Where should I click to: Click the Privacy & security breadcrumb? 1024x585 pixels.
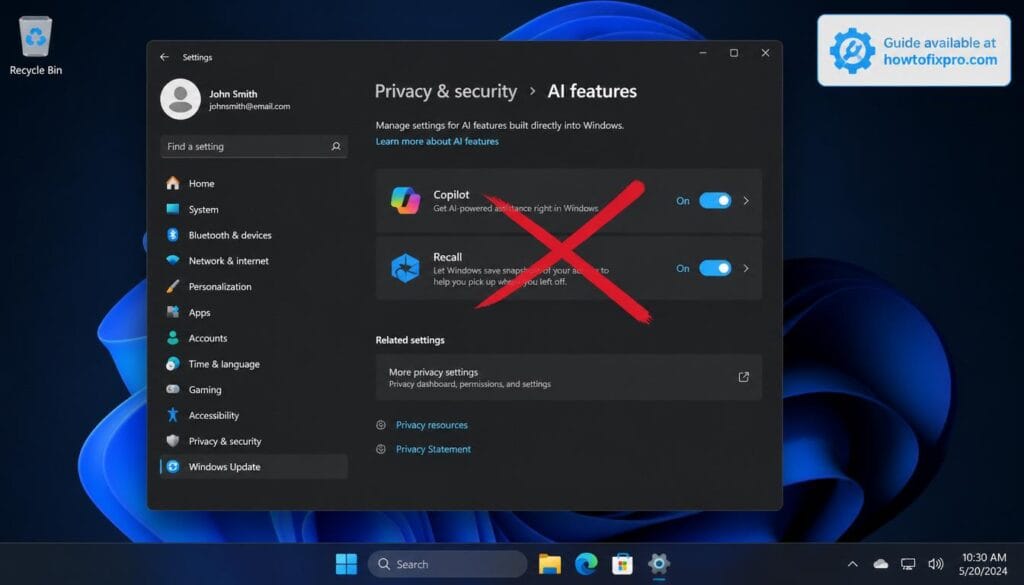tap(445, 91)
